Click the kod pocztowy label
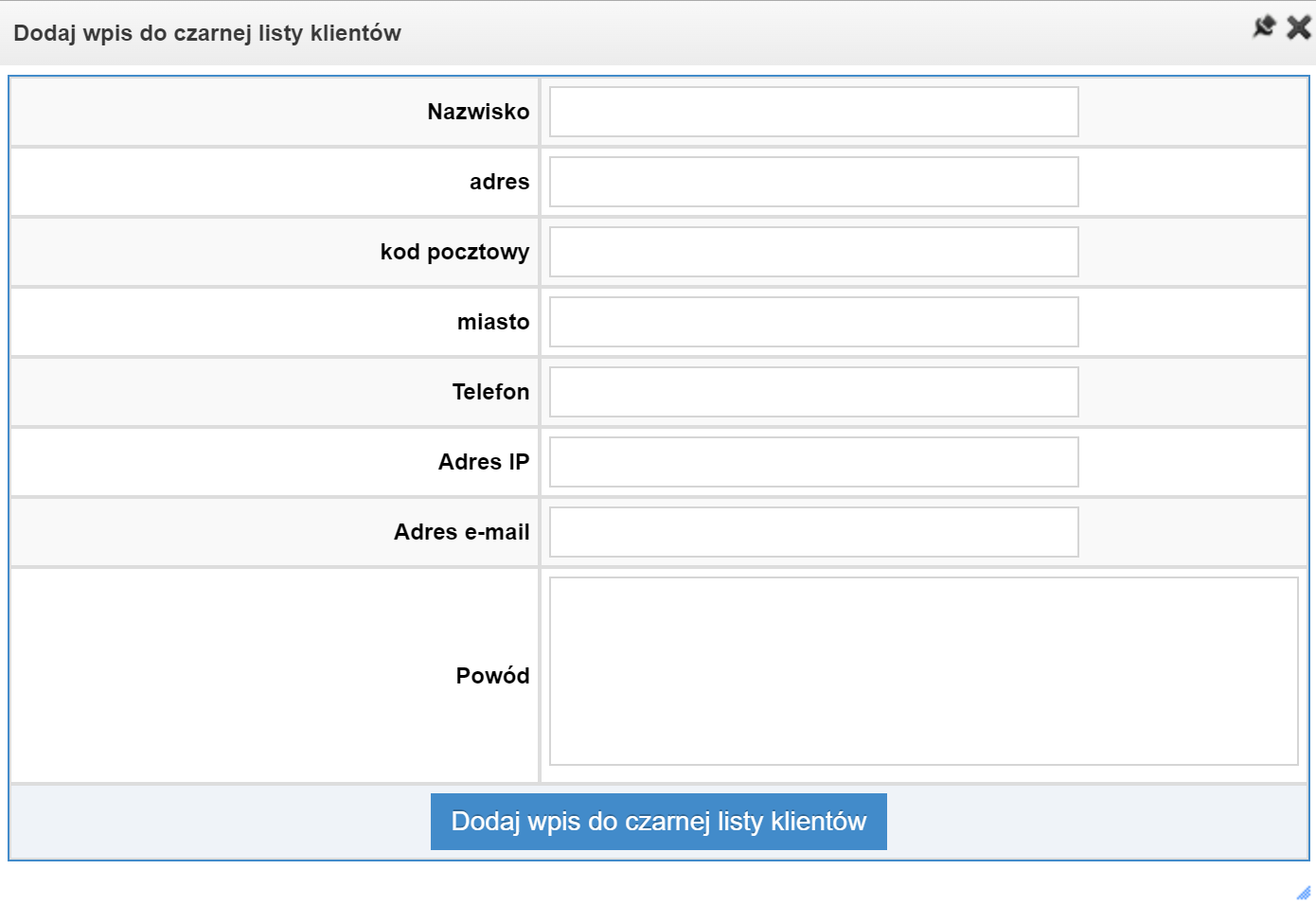1316x905 pixels. click(454, 252)
